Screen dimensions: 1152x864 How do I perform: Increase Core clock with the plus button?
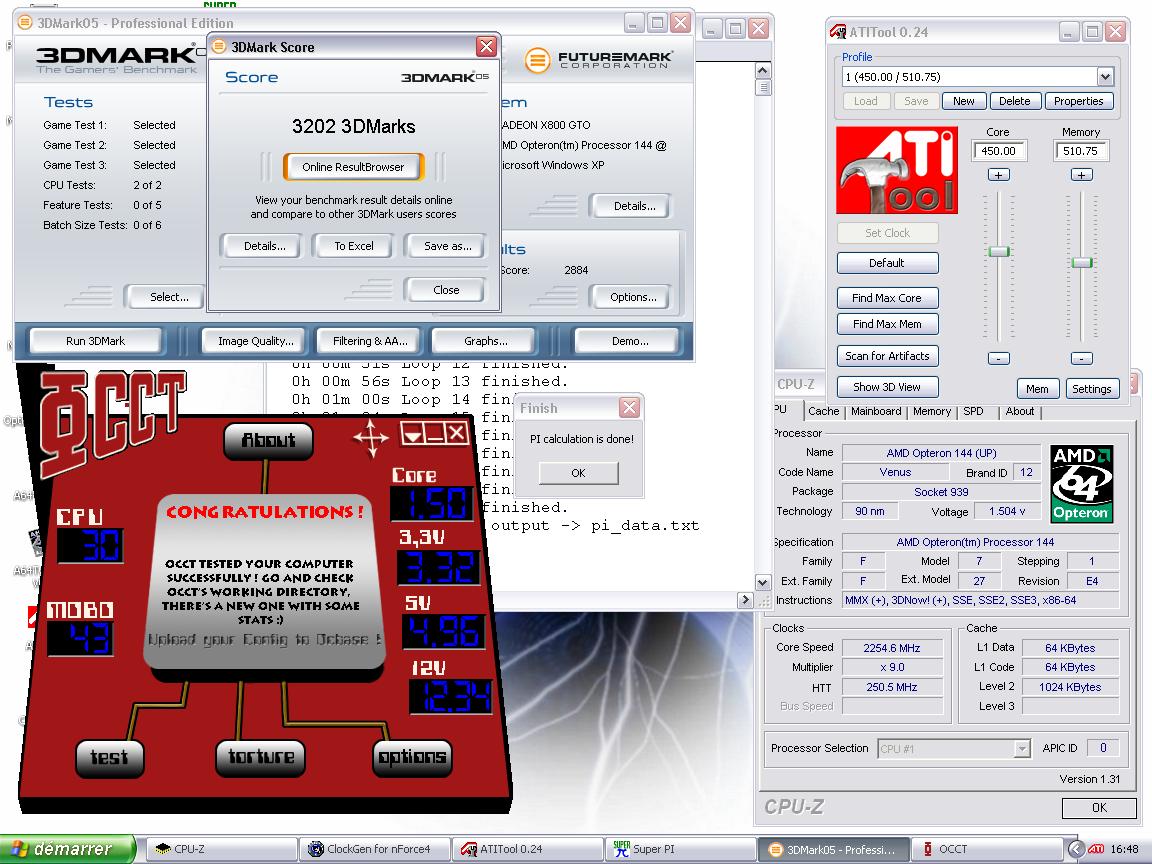point(998,175)
